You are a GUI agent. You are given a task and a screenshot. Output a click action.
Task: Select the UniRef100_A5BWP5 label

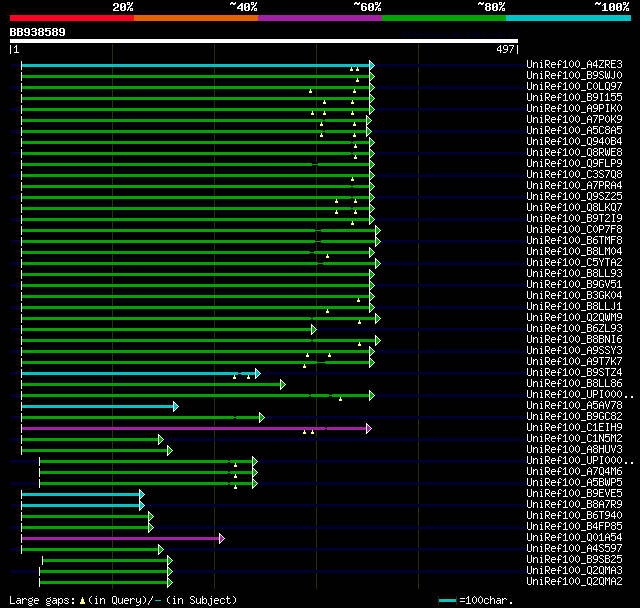tap(574, 483)
